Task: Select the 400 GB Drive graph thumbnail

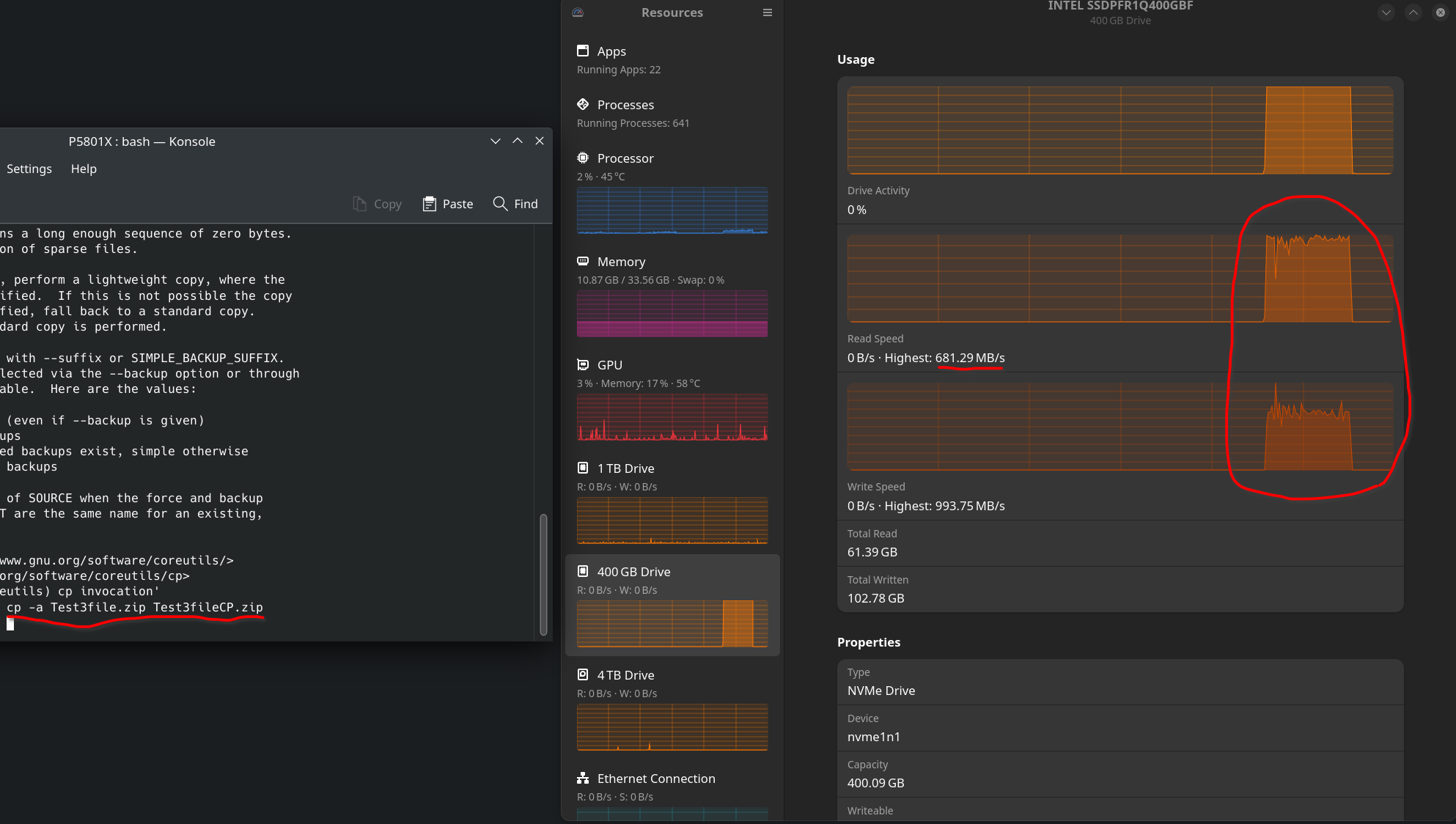Action: tap(672, 624)
